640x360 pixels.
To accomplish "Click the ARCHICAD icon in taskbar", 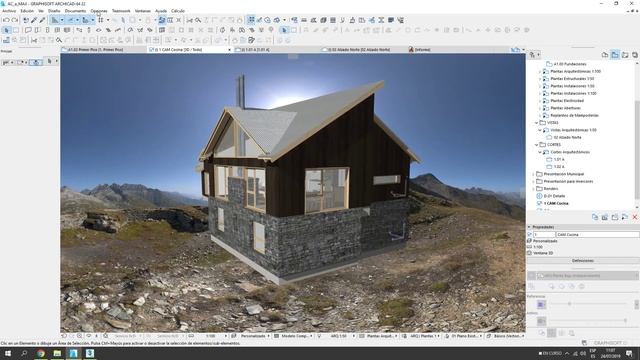I will click(73, 353).
